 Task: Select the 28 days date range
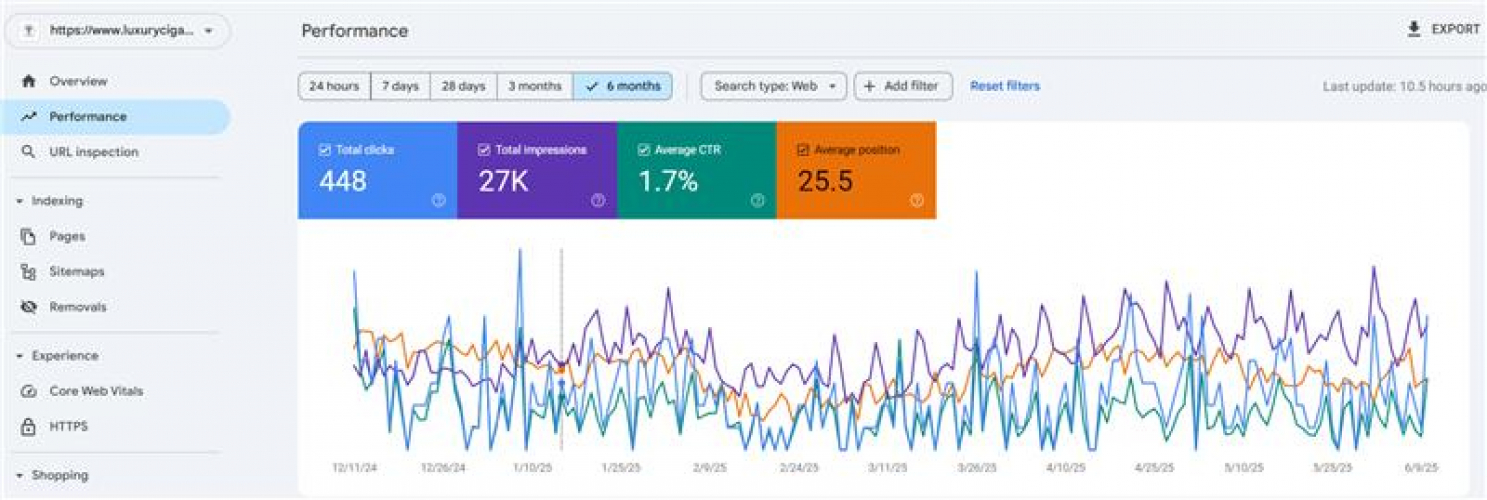[x=463, y=86]
